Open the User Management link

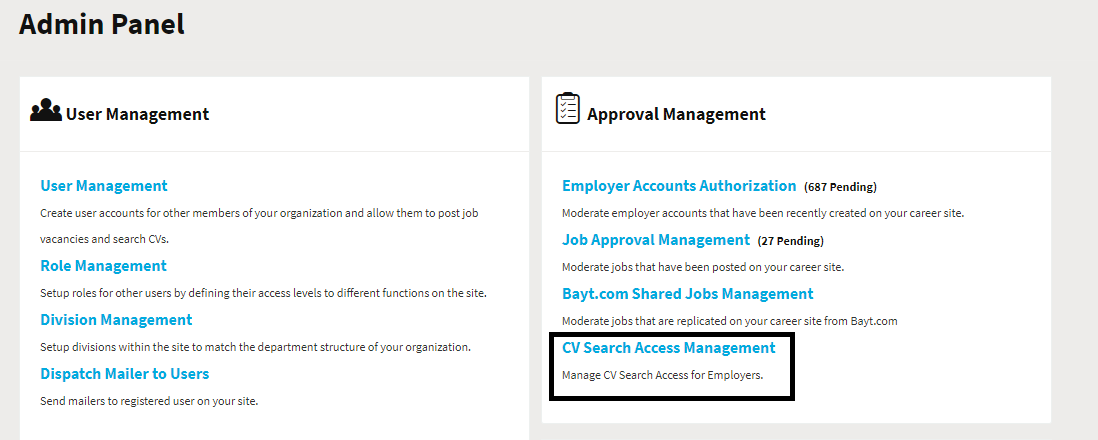[x=104, y=186]
